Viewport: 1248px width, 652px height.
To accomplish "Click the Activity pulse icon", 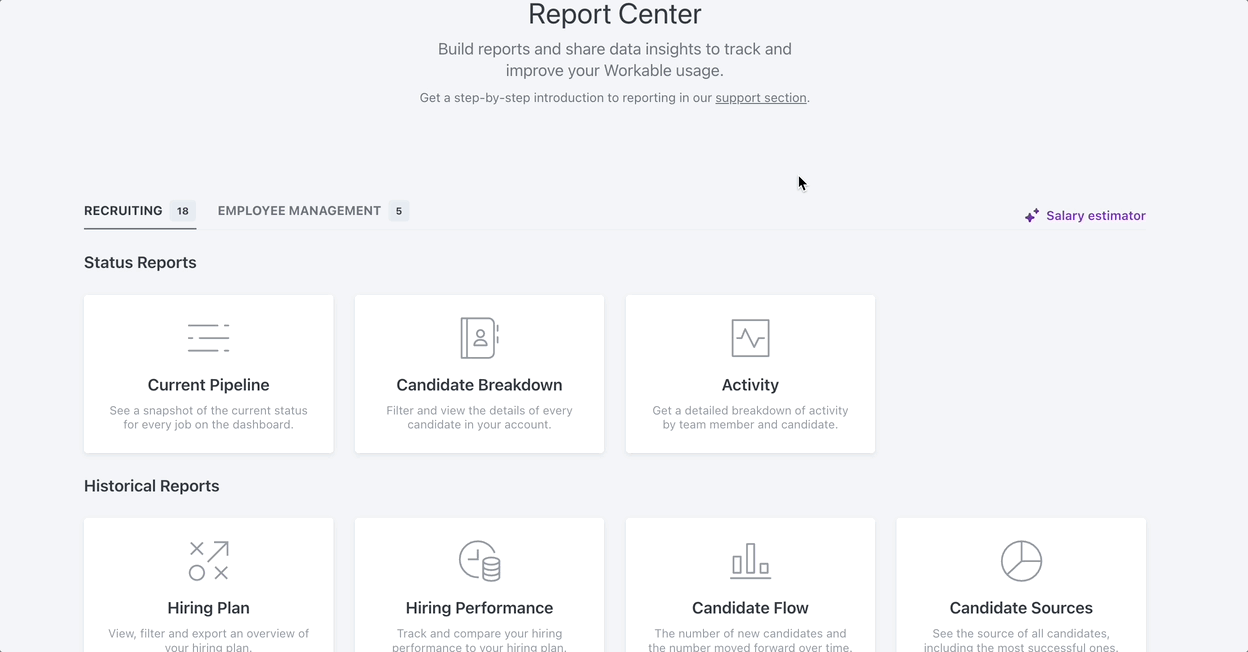I will coord(750,338).
